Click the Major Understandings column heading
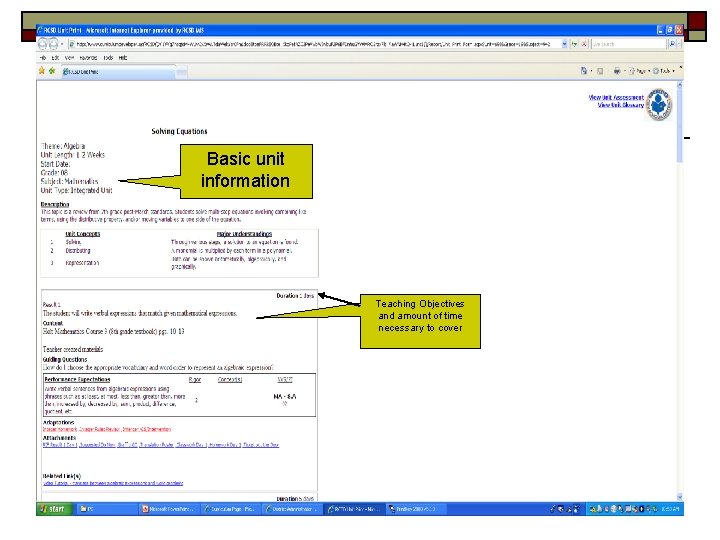This screenshot has height=540, width=720. coord(244,234)
